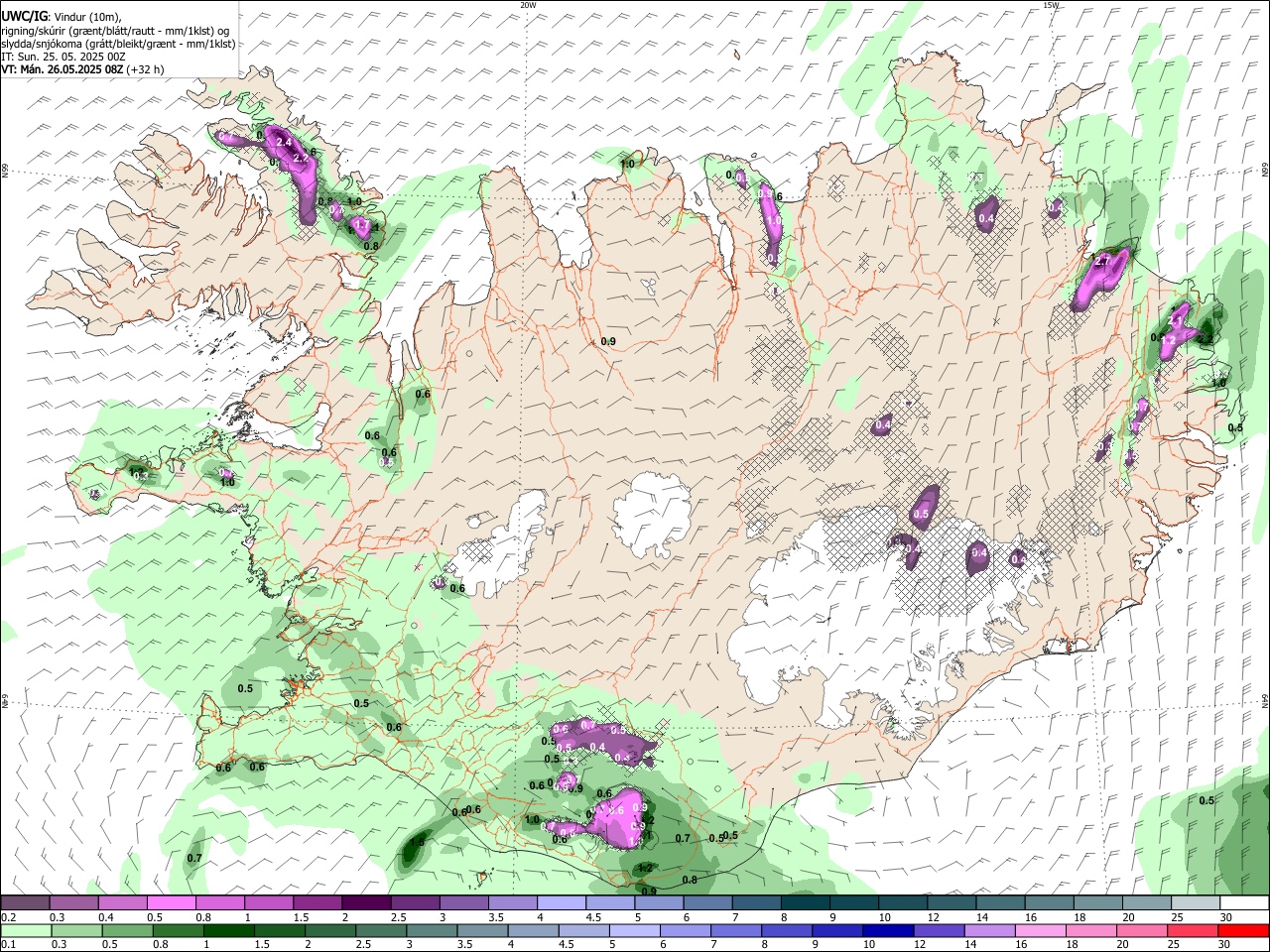
Task: Pick the pale grey snow swatch between 25 and 30
Action: point(1196,903)
